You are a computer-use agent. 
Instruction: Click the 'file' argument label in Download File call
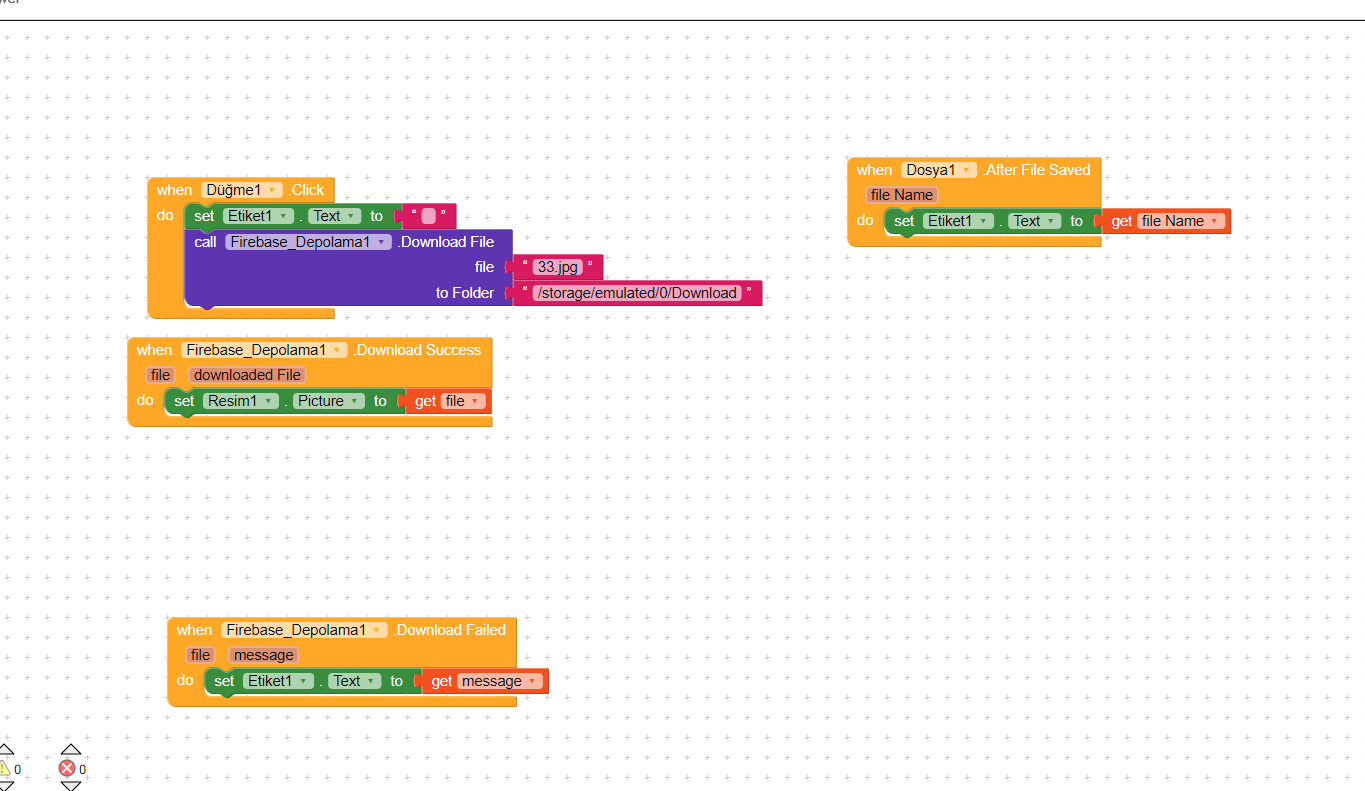484,267
